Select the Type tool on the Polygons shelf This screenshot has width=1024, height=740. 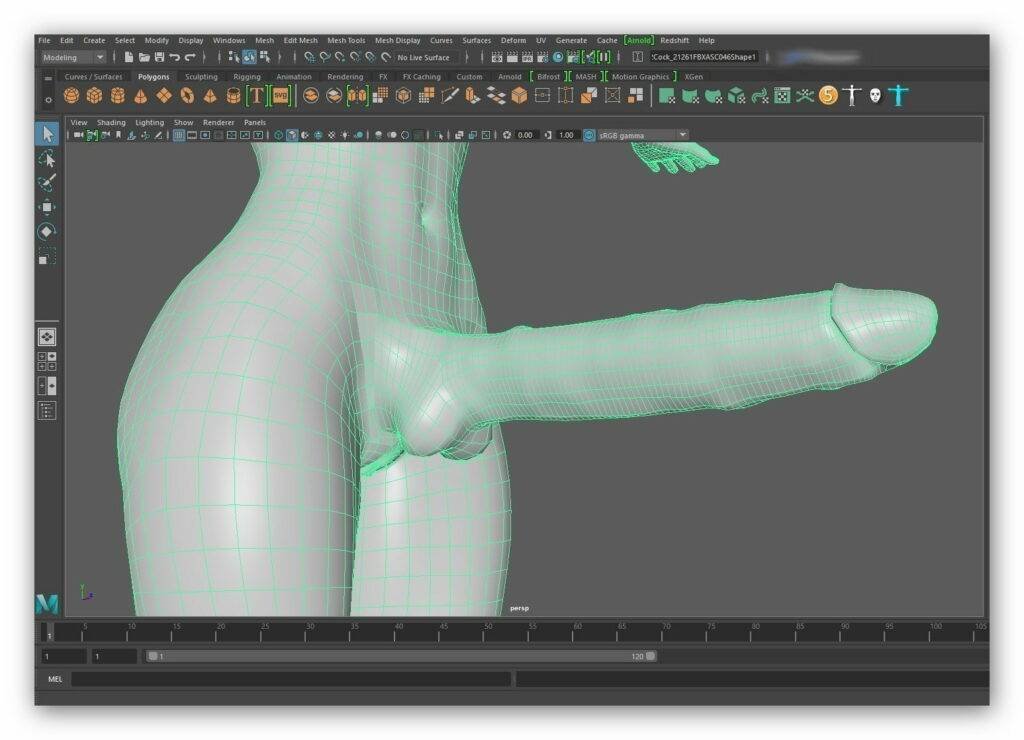256,95
